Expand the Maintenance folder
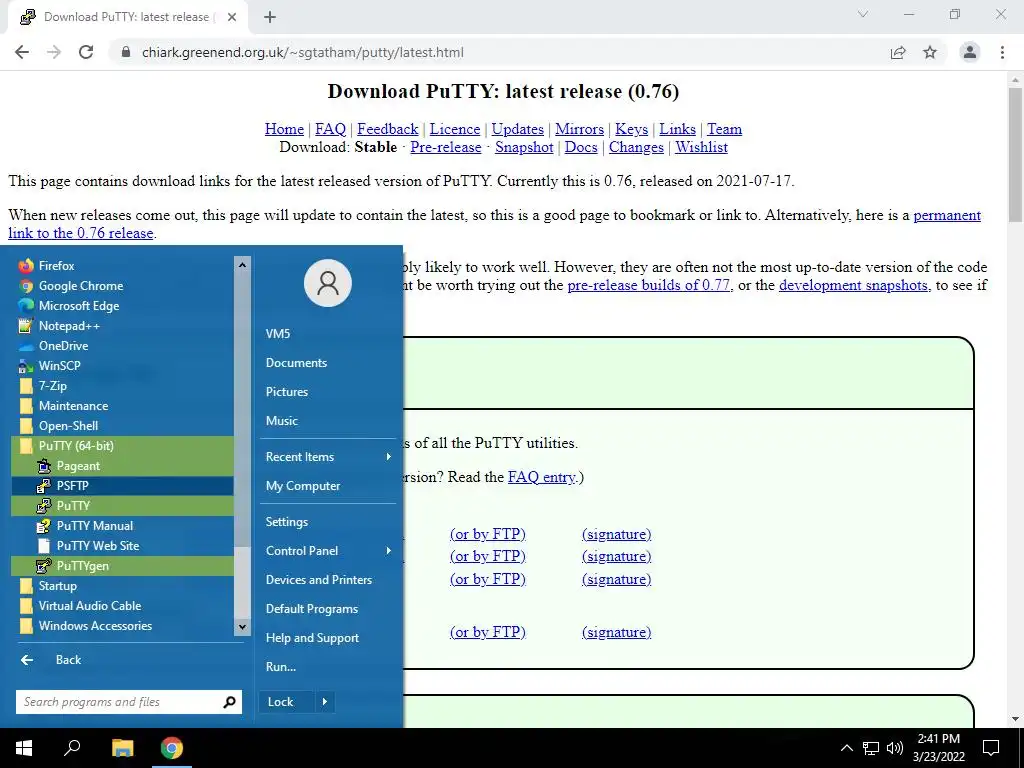The image size is (1024, 768). point(122,406)
